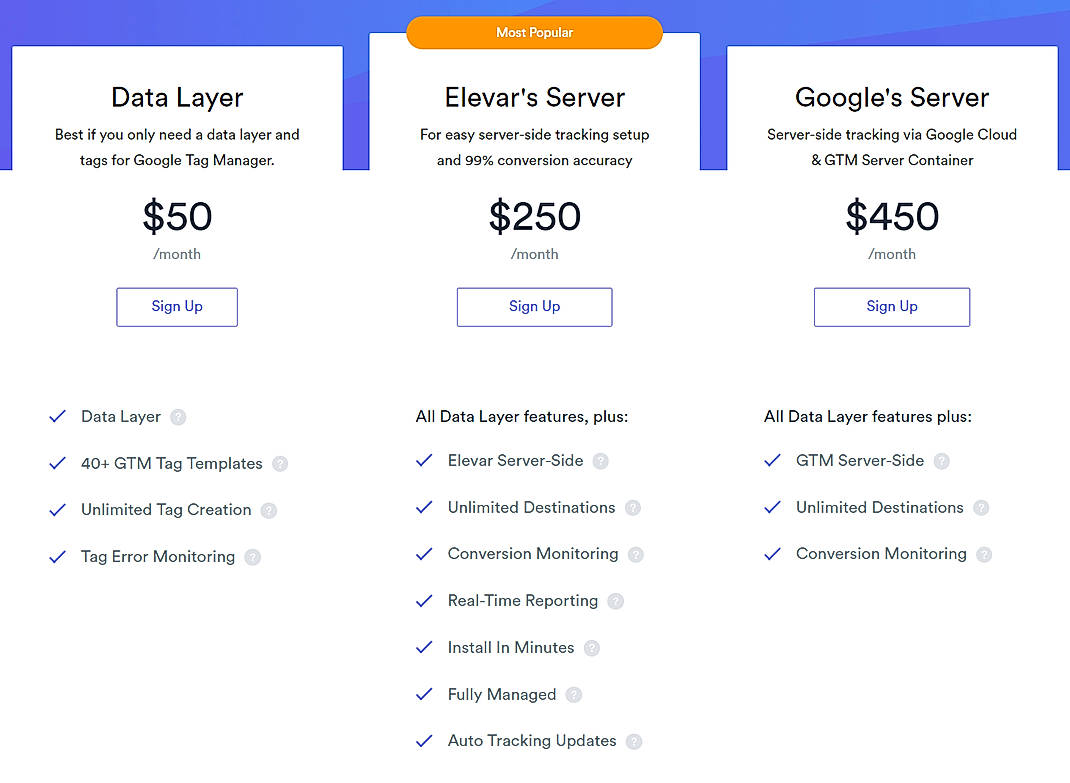Click the Conversion Monitoring info icon under Elevar's Server
Viewport: 1070px width, 783px height.
(x=638, y=554)
